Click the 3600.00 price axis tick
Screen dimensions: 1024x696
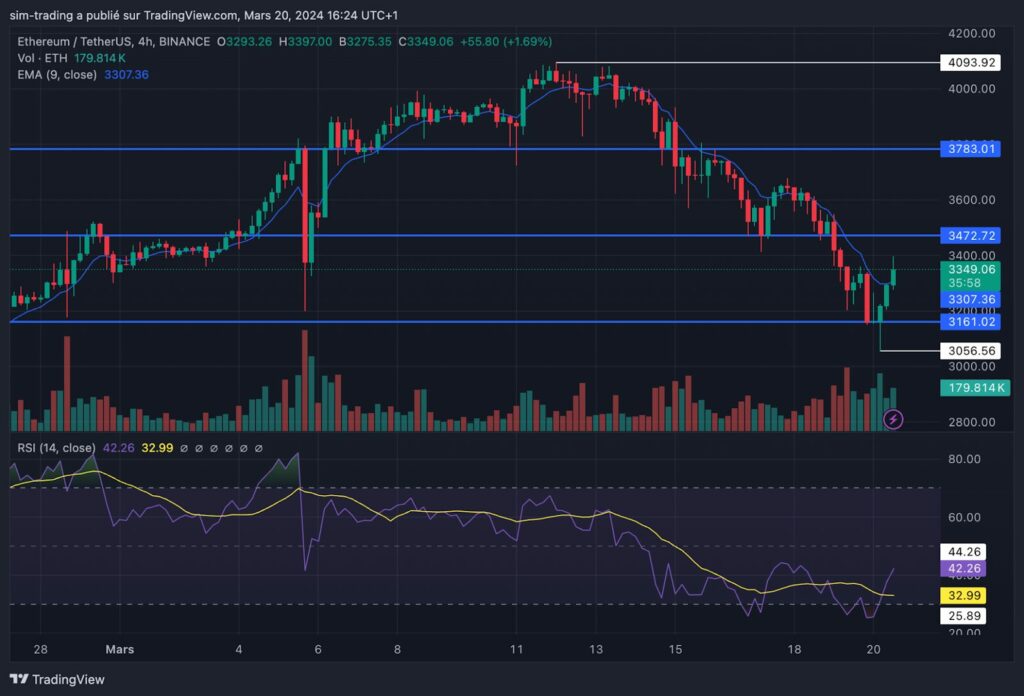972,200
